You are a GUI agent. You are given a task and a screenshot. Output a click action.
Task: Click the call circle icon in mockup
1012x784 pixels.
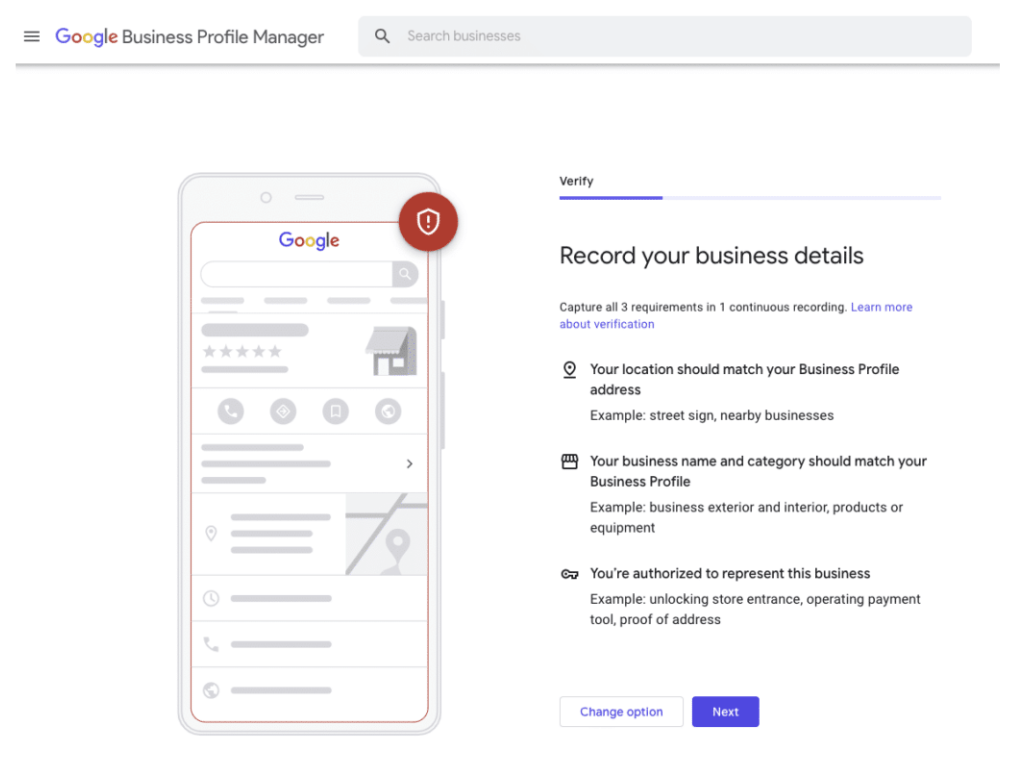coord(230,411)
